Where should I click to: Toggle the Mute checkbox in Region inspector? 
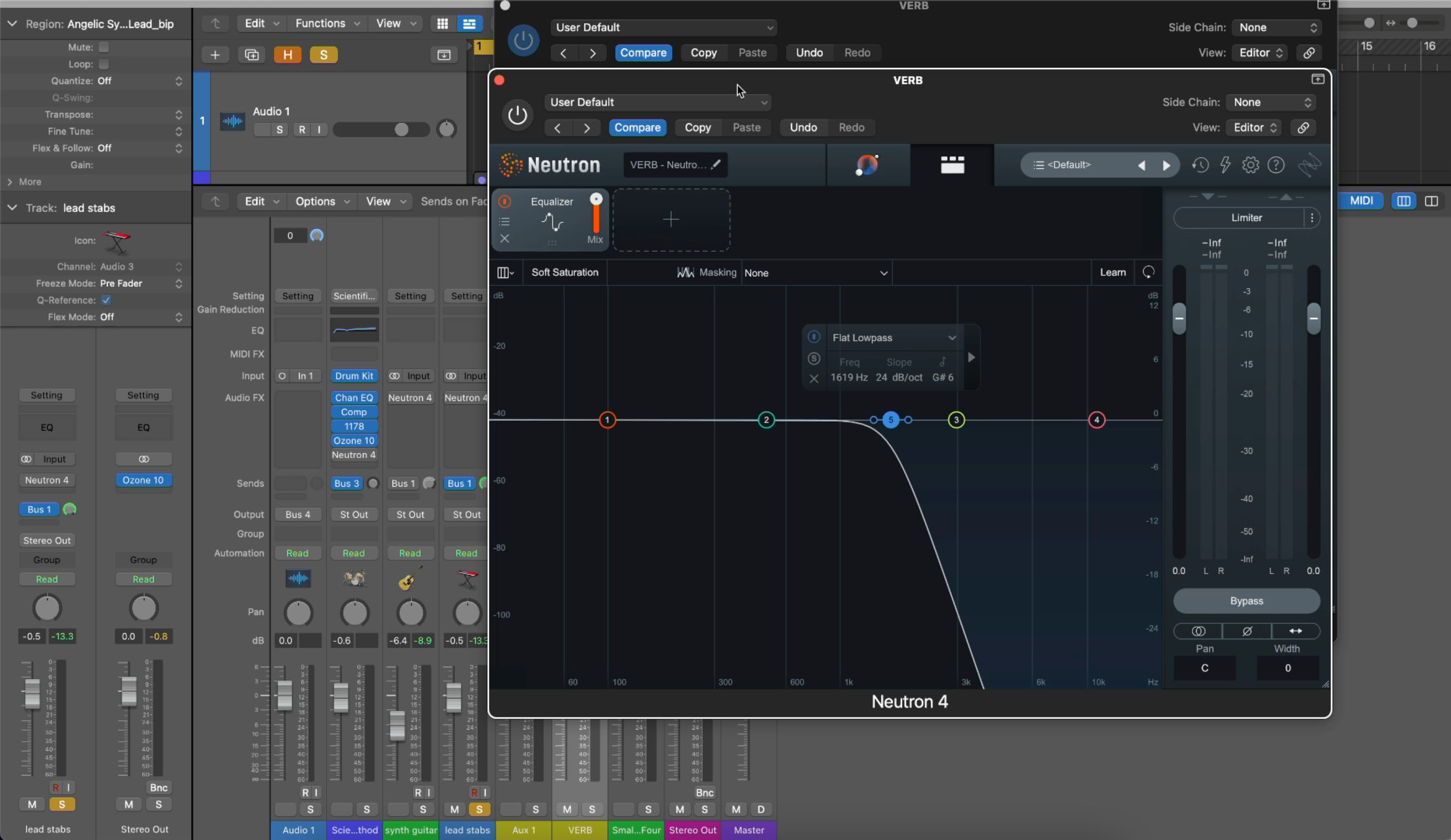click(x=104, y=47)
